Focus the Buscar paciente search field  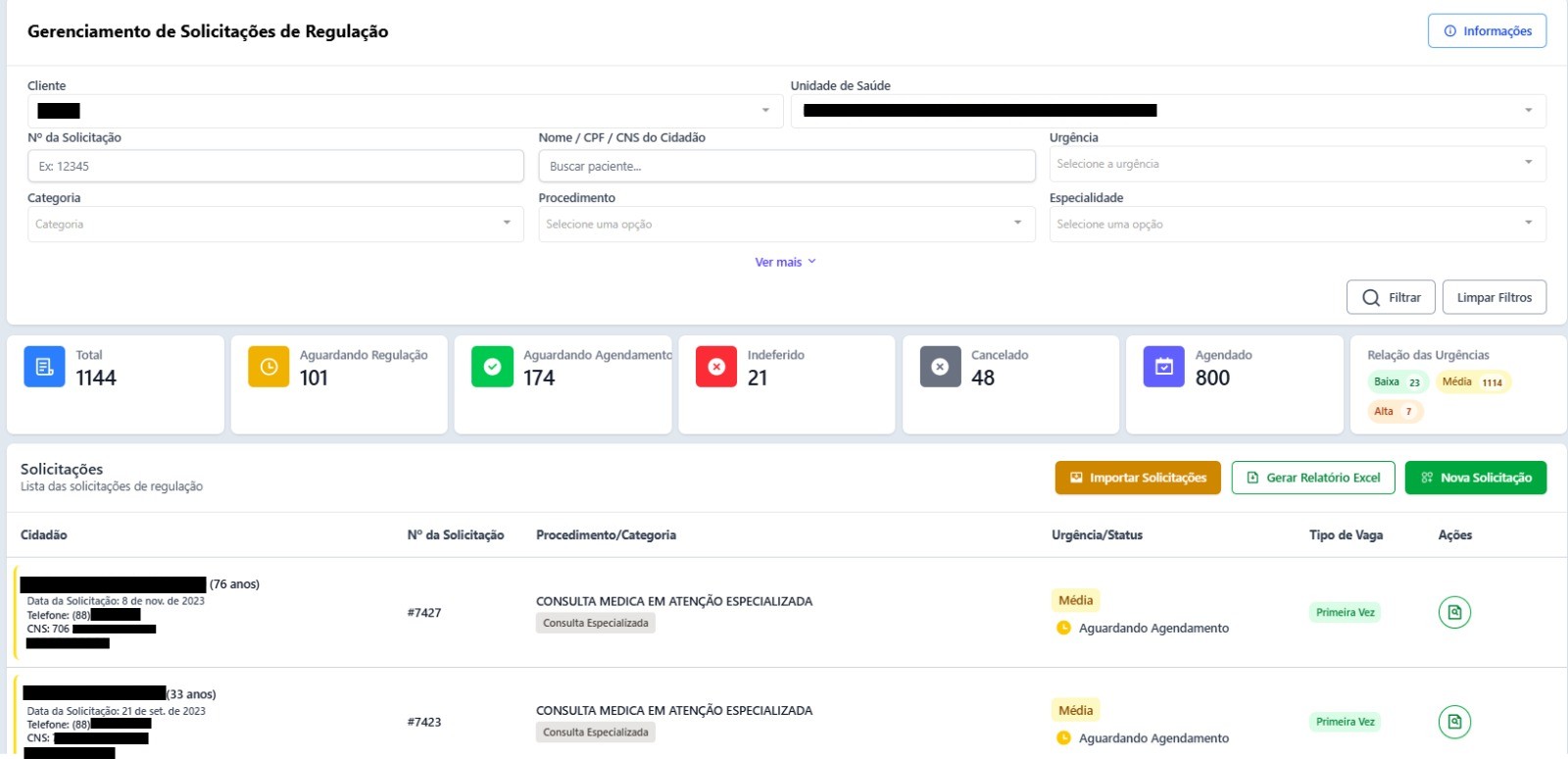(x=787, y=166)
